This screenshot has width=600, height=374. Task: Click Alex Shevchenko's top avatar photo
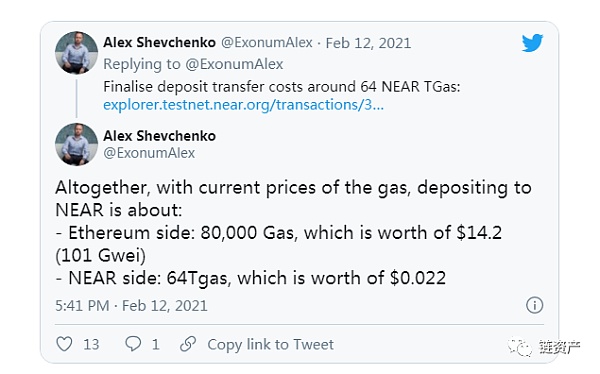pyautogui.click(x=77, y=52)
